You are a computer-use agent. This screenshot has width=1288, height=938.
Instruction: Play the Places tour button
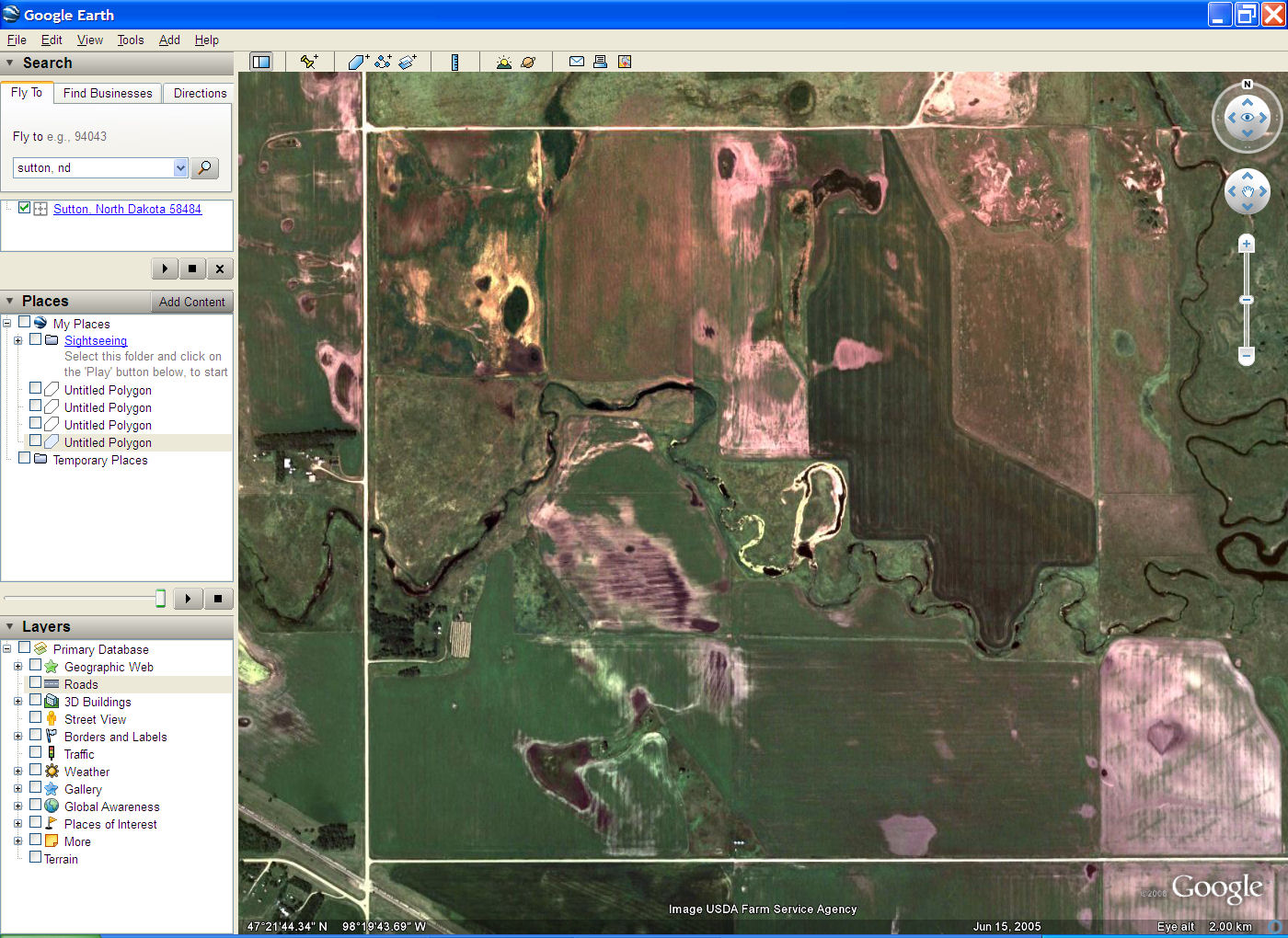tap(188, 599)
